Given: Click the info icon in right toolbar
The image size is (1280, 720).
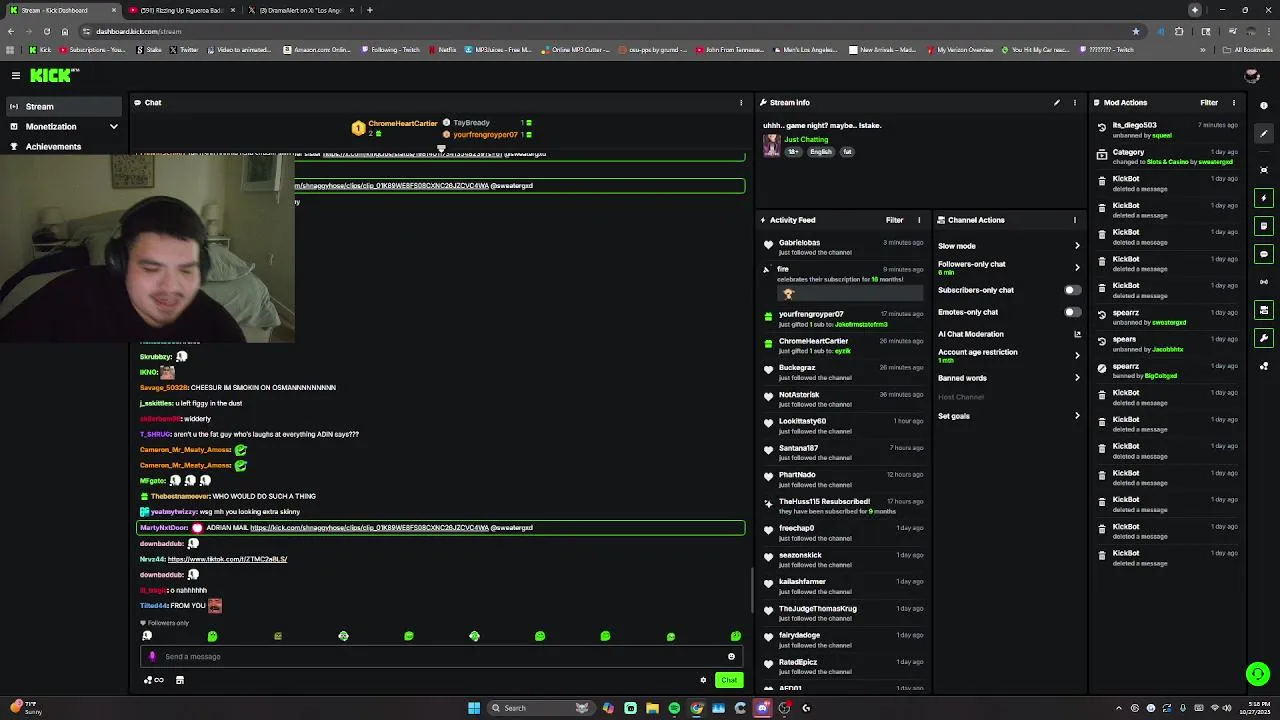Looking at the screenshot, I should click(x=1264, y=105).
